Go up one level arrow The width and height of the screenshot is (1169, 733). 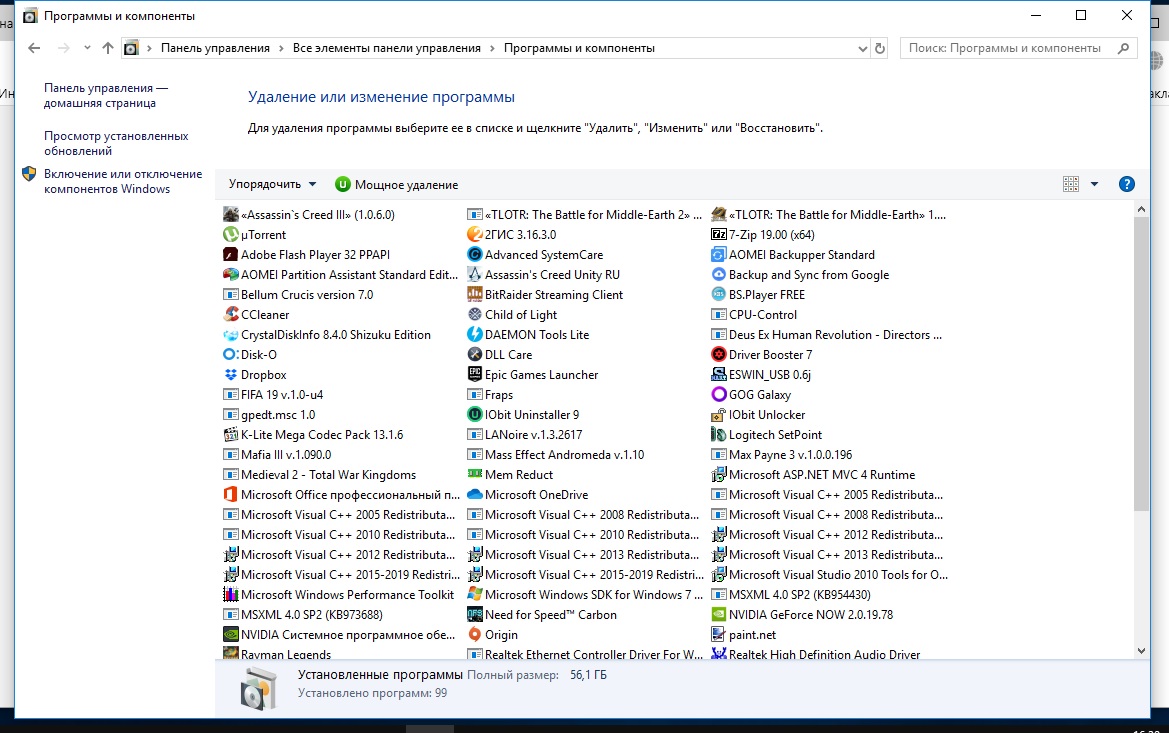108,48
